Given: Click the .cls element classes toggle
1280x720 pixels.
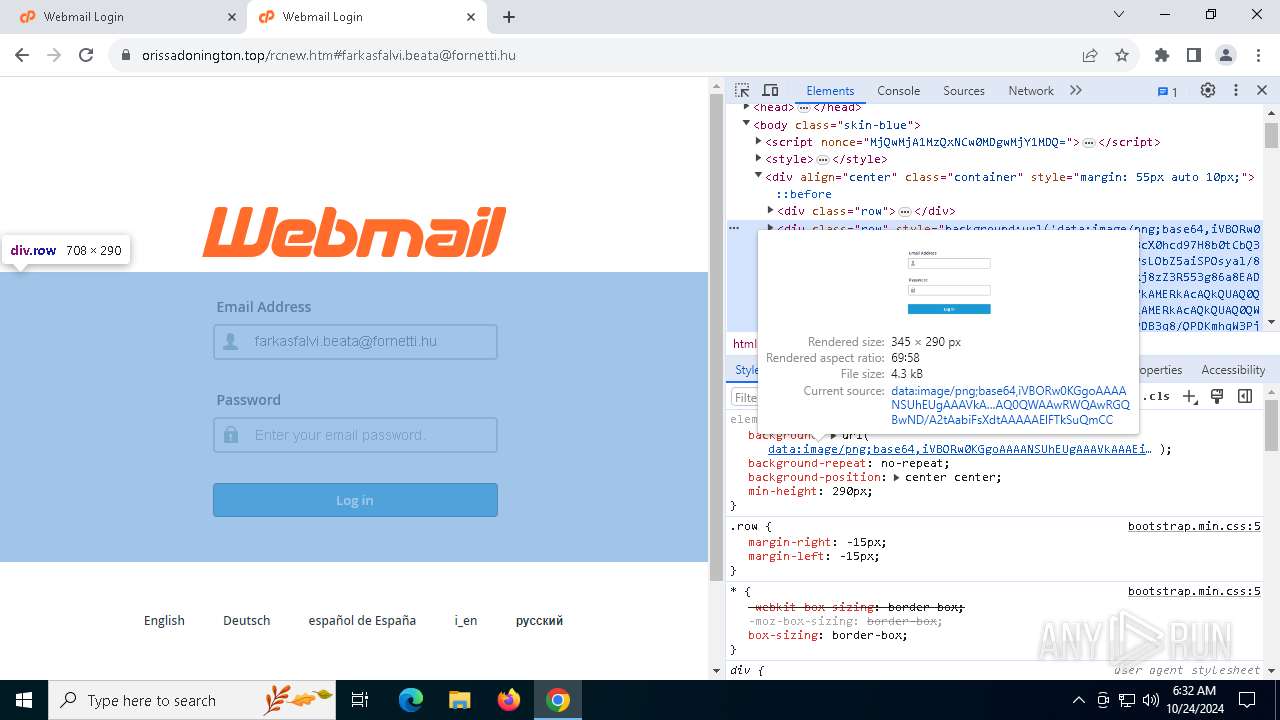Looking at the screenshot, I should pos(1157,396).
